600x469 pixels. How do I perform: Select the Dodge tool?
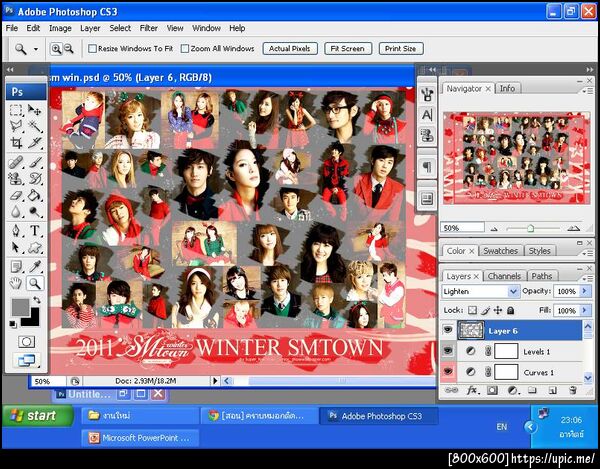pyautogui.click(x=35, y=212)
